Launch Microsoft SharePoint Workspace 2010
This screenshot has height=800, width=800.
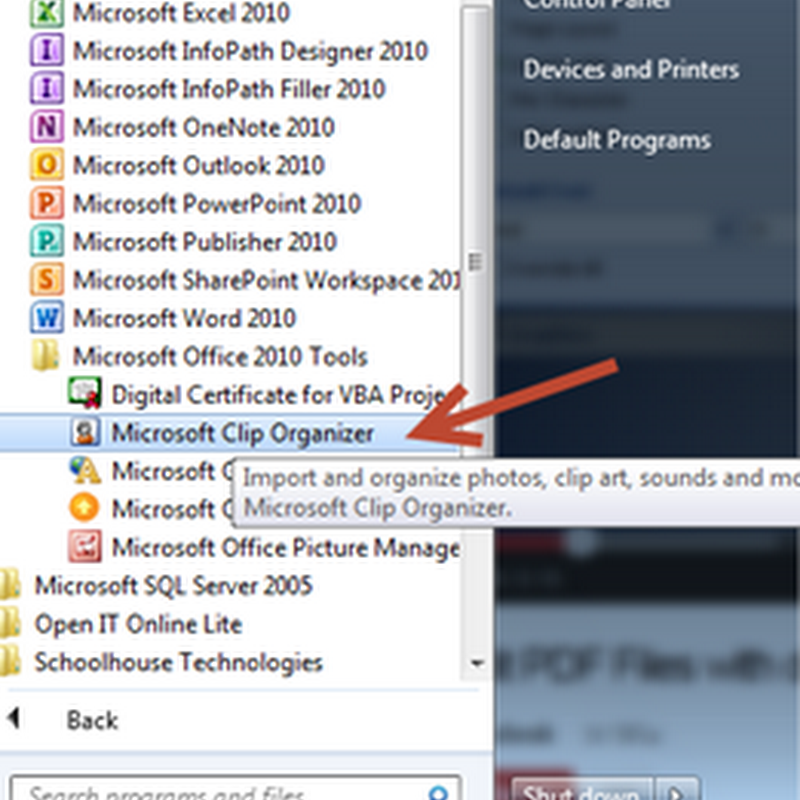click(267, 280)
